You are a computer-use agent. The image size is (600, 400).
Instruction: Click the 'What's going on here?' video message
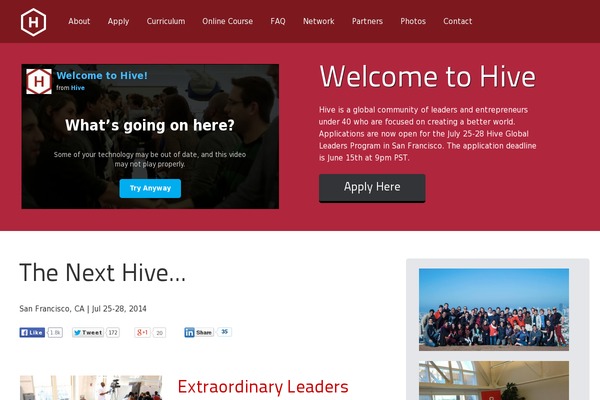tap(150, 125)
